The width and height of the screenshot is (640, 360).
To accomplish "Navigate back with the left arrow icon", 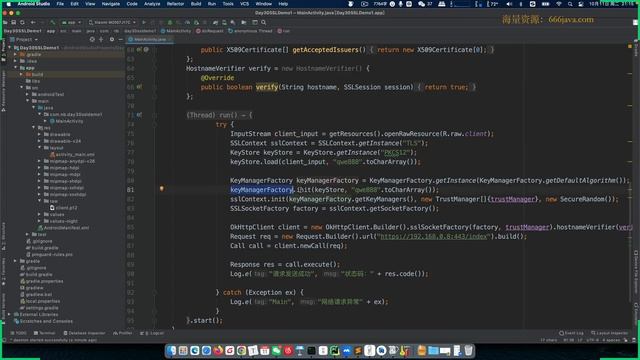I will tap(33, 22).
